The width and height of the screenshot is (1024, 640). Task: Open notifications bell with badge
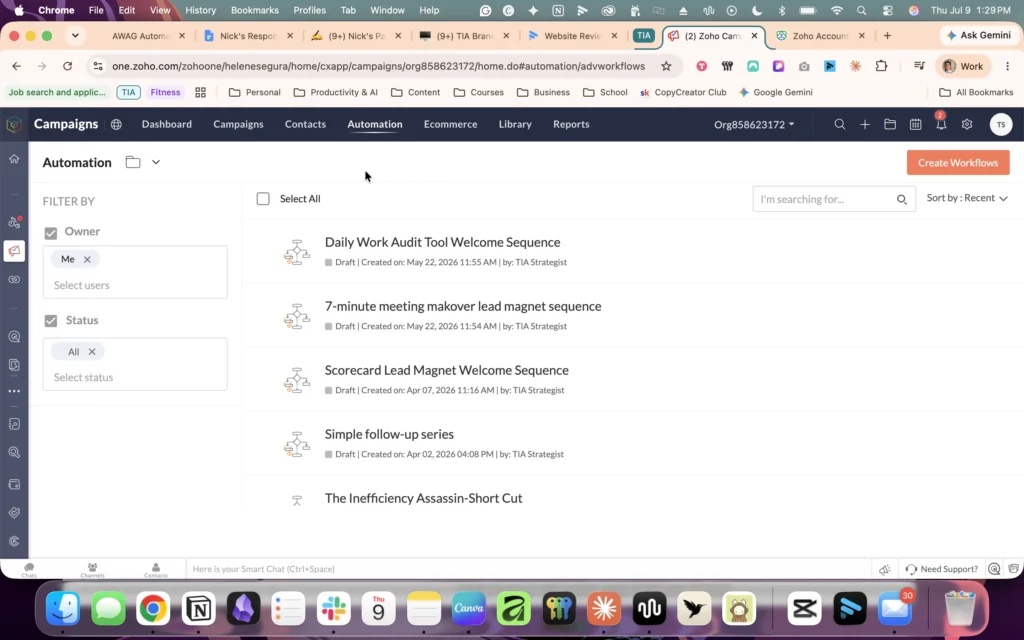[941, 123]
